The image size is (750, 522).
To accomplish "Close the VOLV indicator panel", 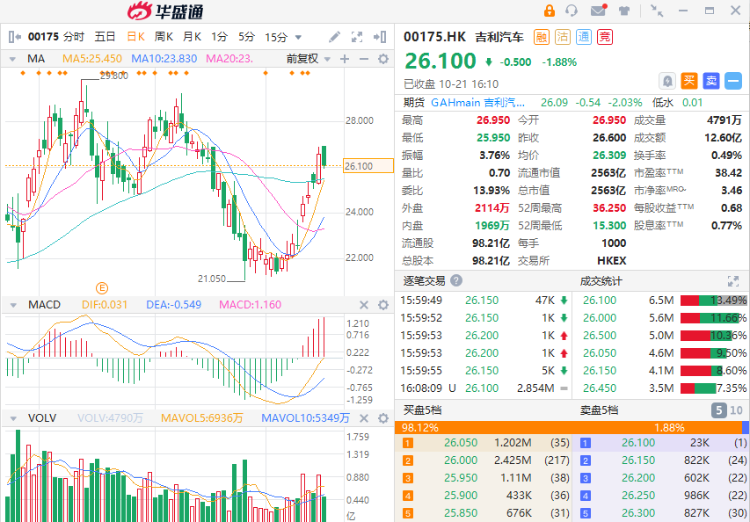I will pos(364,418).
